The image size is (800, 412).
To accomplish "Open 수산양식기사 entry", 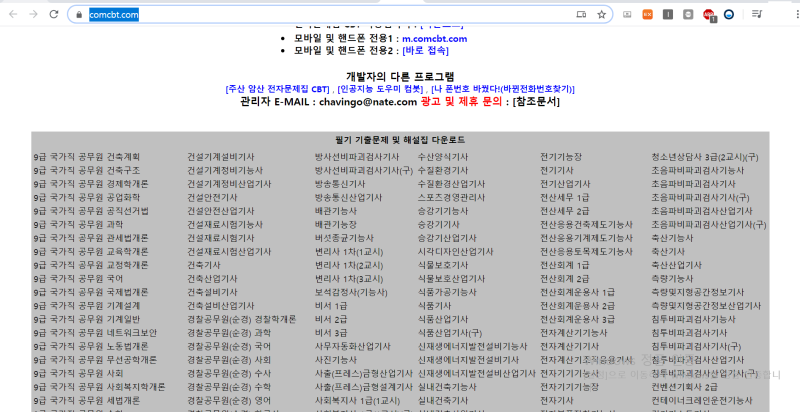I will [443, 157].
